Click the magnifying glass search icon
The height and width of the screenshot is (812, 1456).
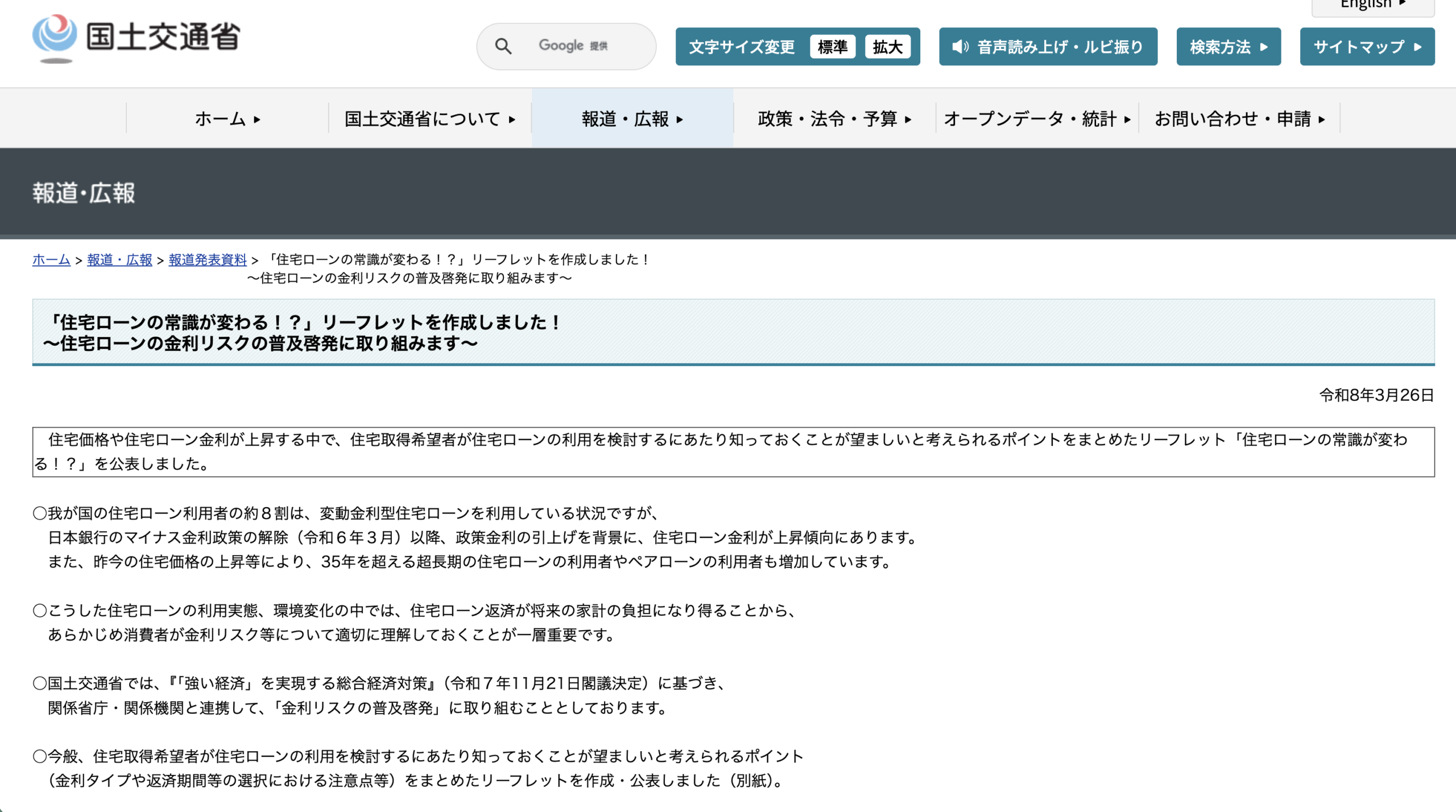503,46
